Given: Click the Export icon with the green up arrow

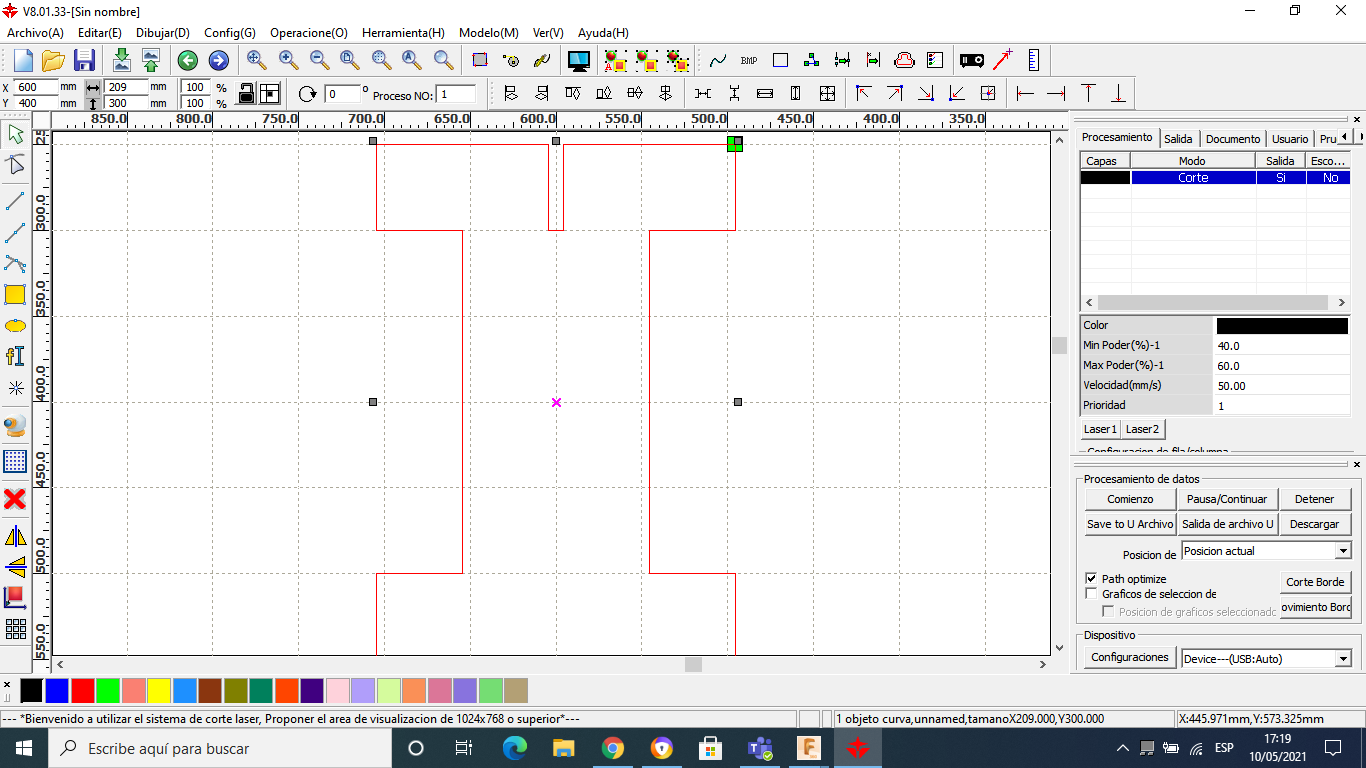Looking at the screenshot, I should click(151, 60).
